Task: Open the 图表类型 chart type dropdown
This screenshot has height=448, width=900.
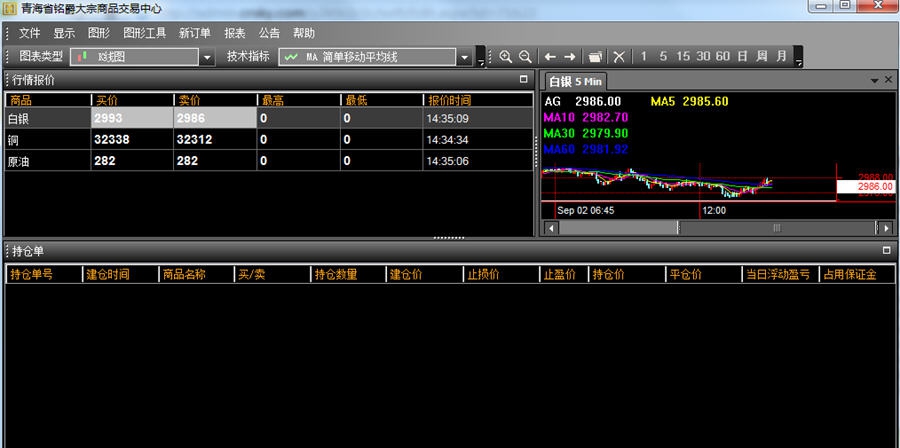Action: point(208,57)
